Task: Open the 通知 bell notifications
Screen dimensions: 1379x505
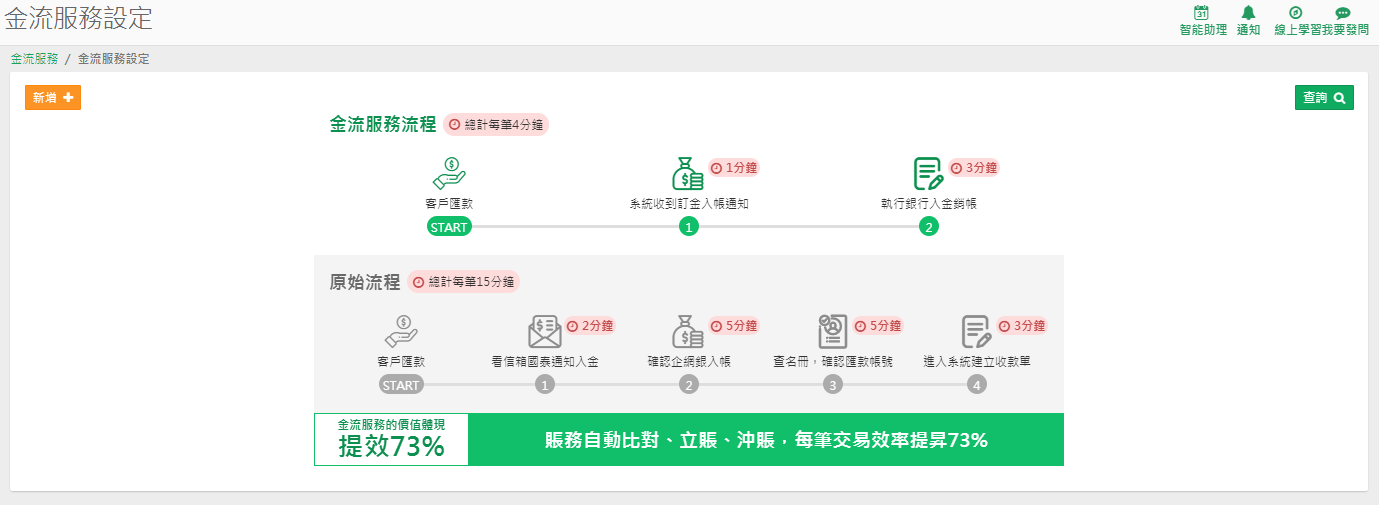Action: tap(1248, 13)
